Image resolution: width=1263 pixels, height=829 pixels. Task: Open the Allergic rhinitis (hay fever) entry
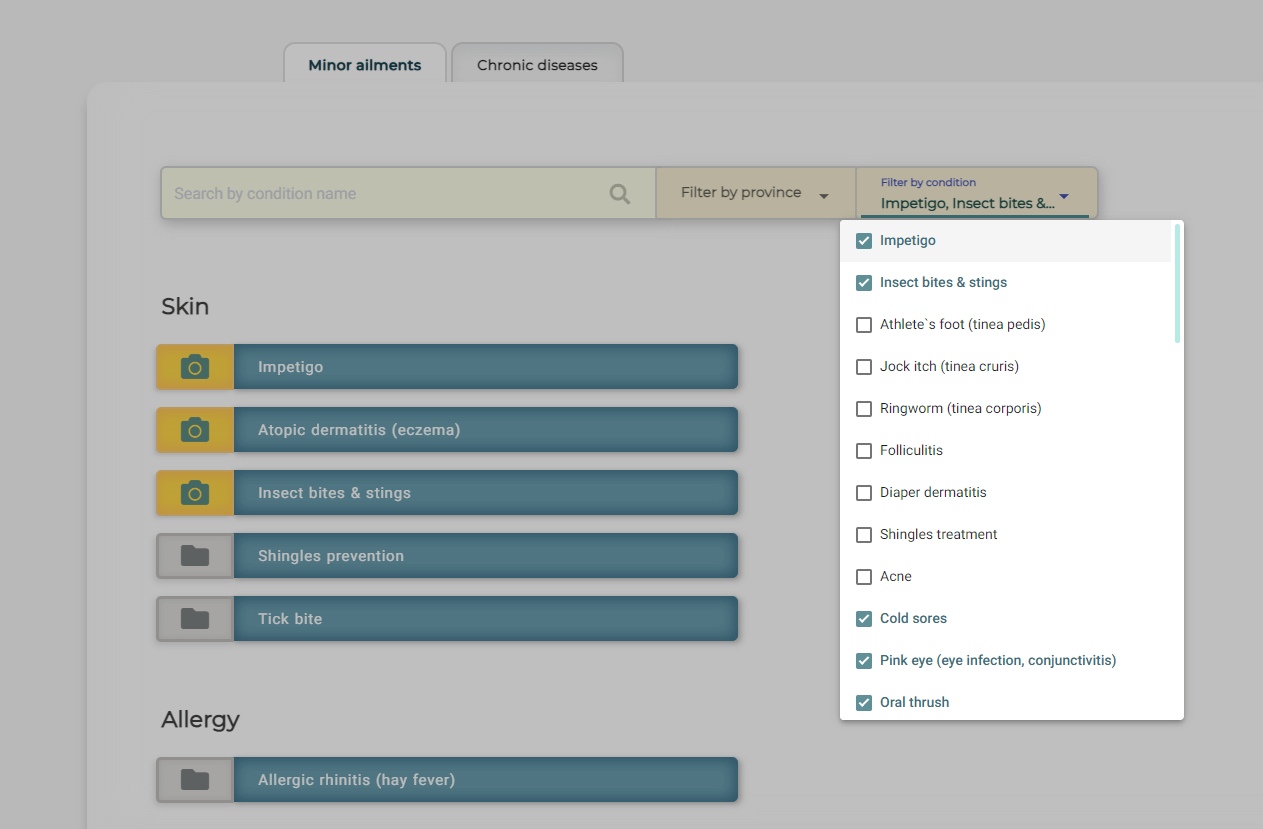(x=485, y=779)
